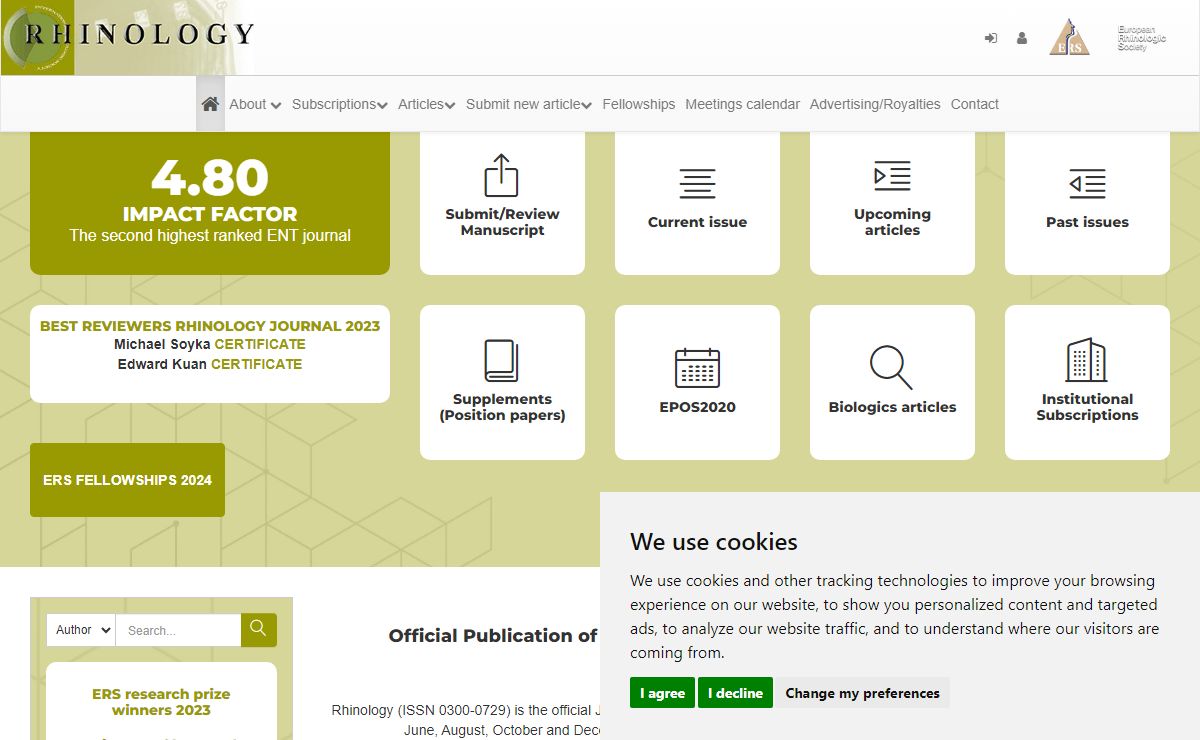Click BEST REVIEWERS RHINOLOGY JOURNAL 2023 heading
This screenshot has height=740, width=1200.
click(210, 326)
